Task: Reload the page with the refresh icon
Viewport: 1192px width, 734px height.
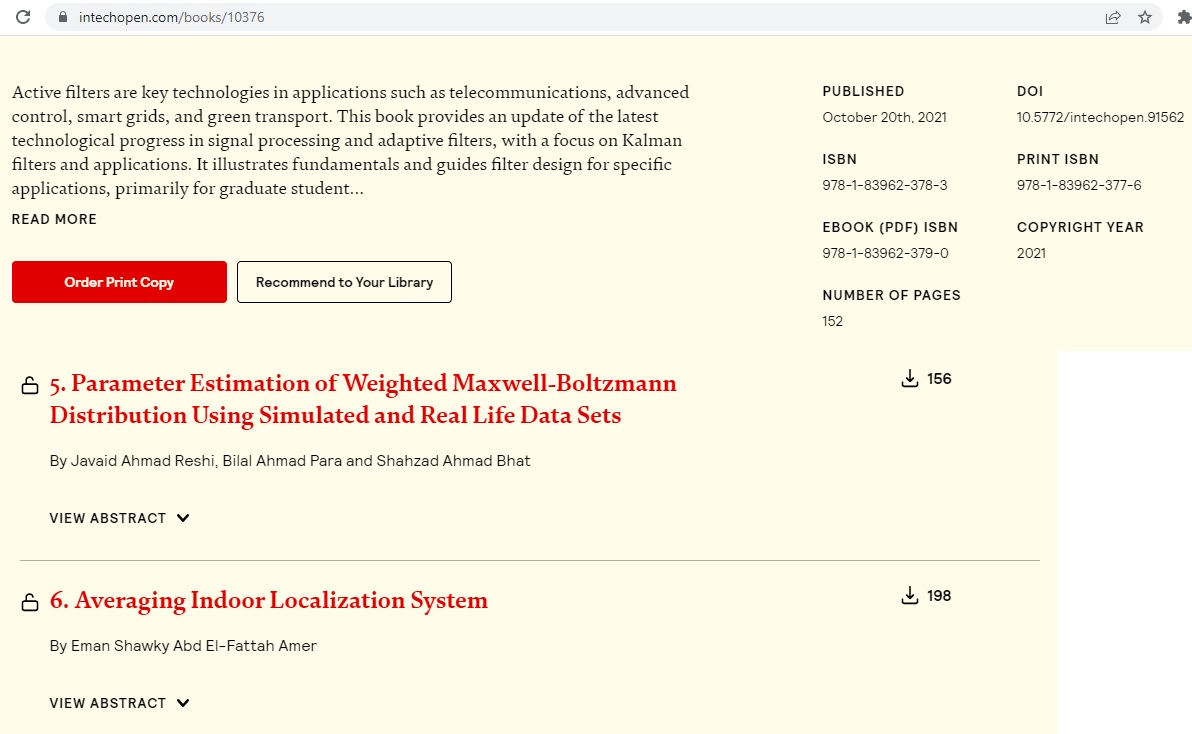Action: 23,17
